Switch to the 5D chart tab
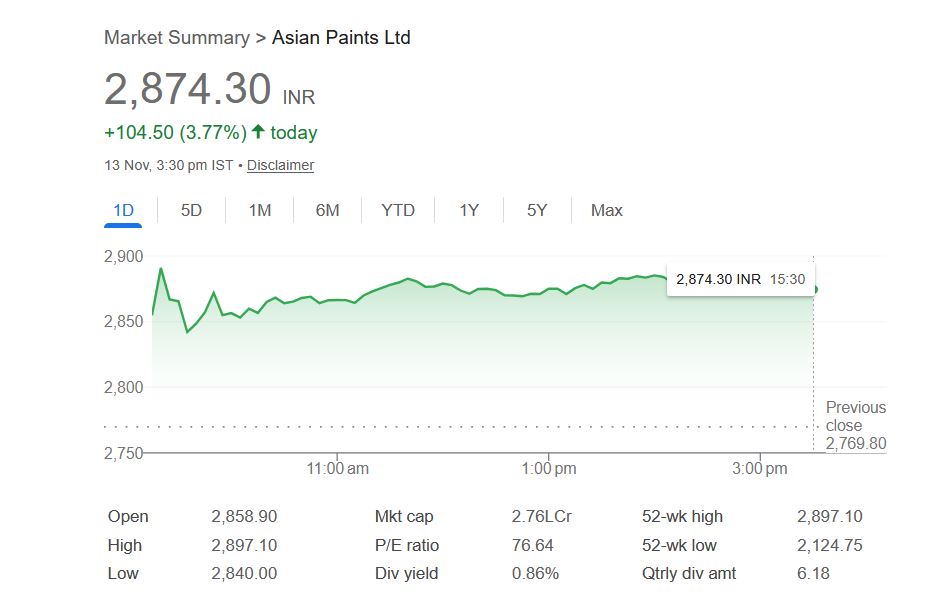Image resolution: width=943 pixels, height=609 pixels. click(x=191, y=210)
